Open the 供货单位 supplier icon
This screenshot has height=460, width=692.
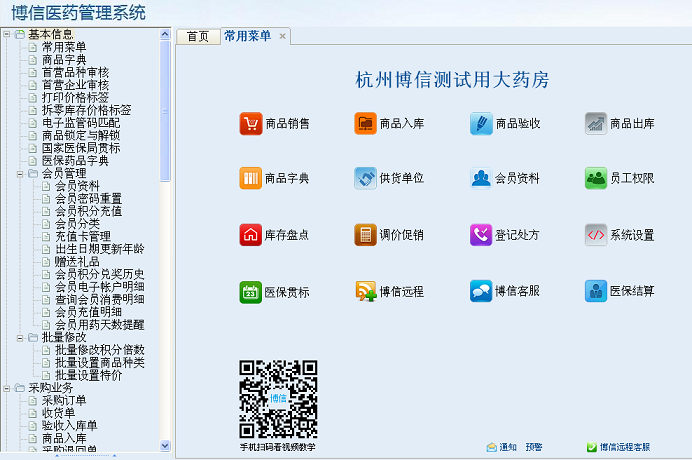pyautogui.click(x=365, y=179)
